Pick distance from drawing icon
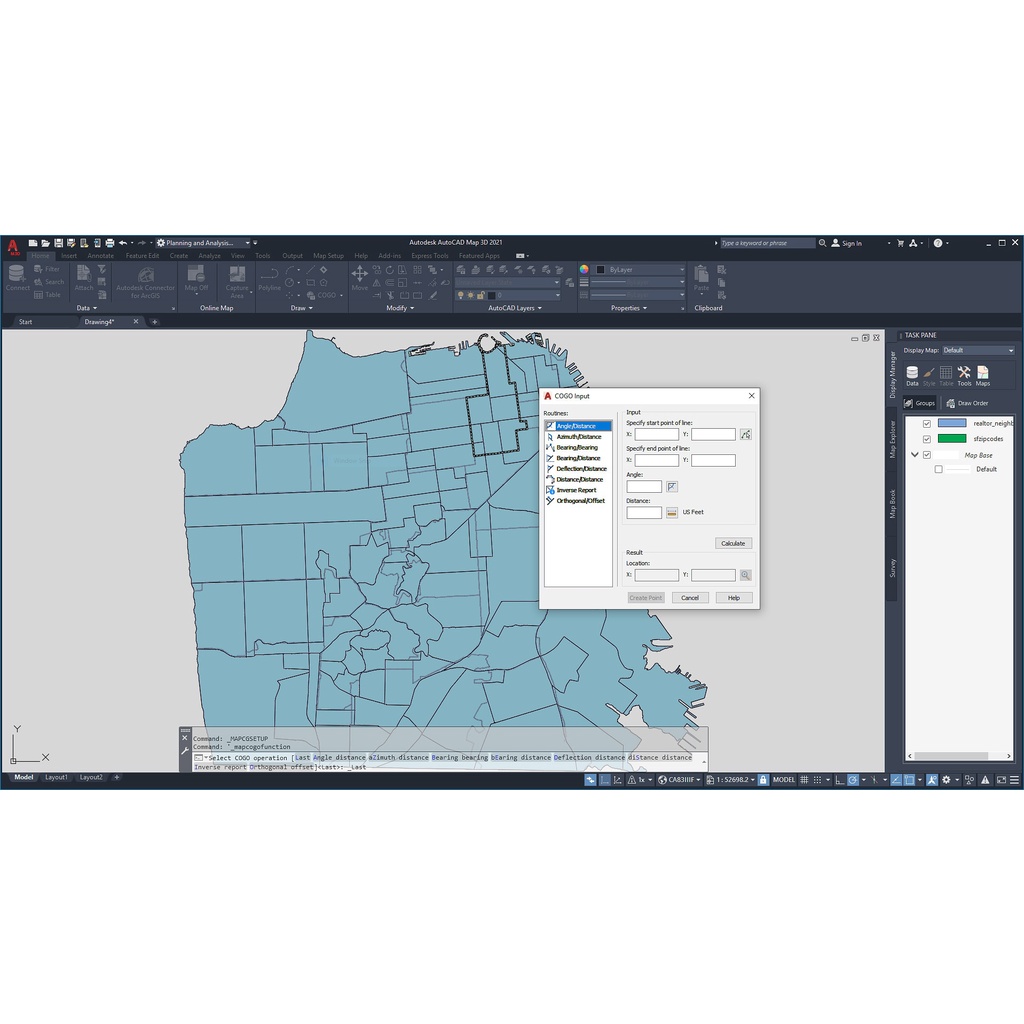 click(671, 513)
